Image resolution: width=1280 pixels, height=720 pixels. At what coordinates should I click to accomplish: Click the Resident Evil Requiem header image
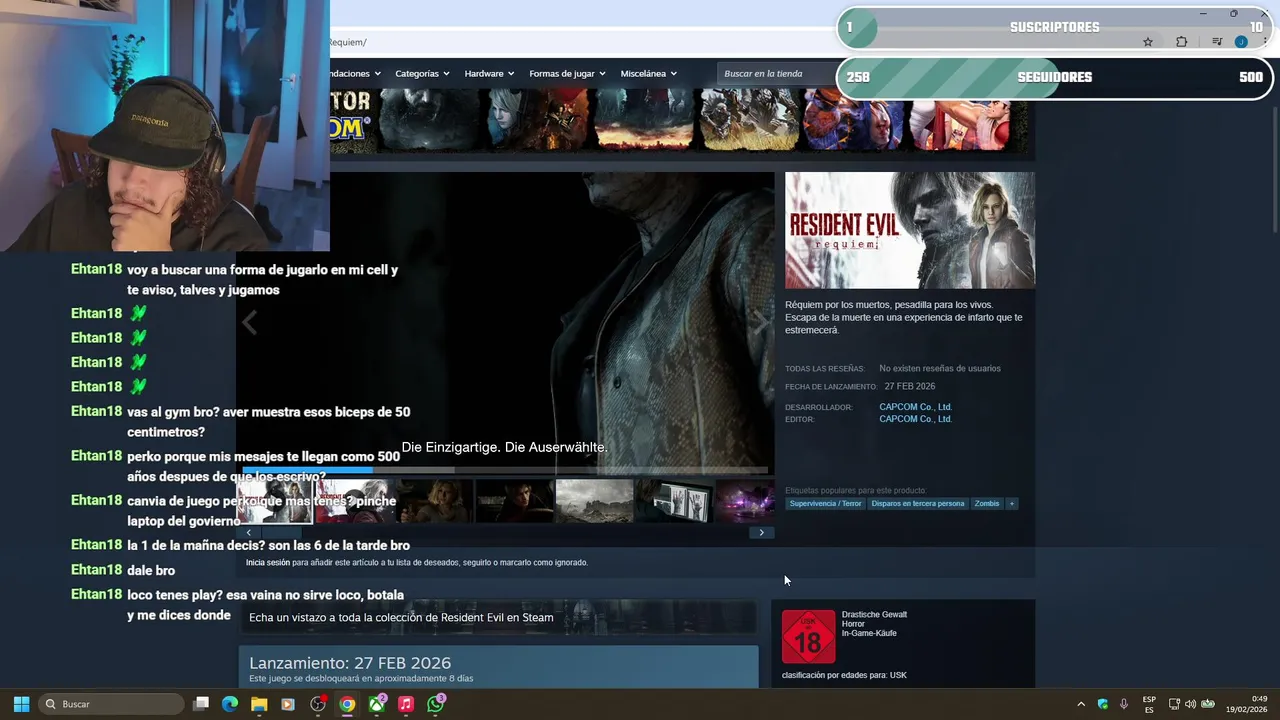coord(910,230)
